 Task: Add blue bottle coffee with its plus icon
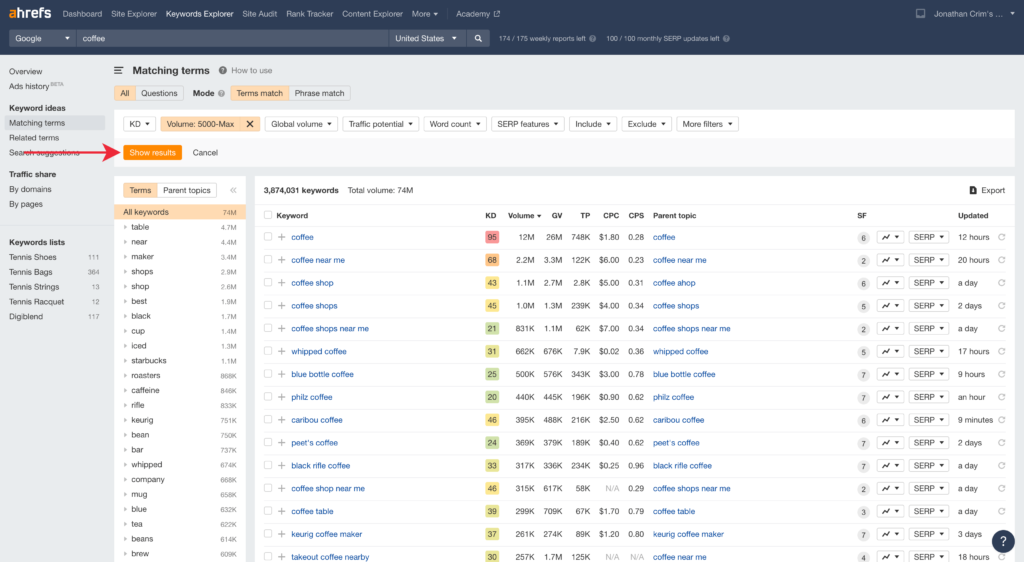click(281, 374)
